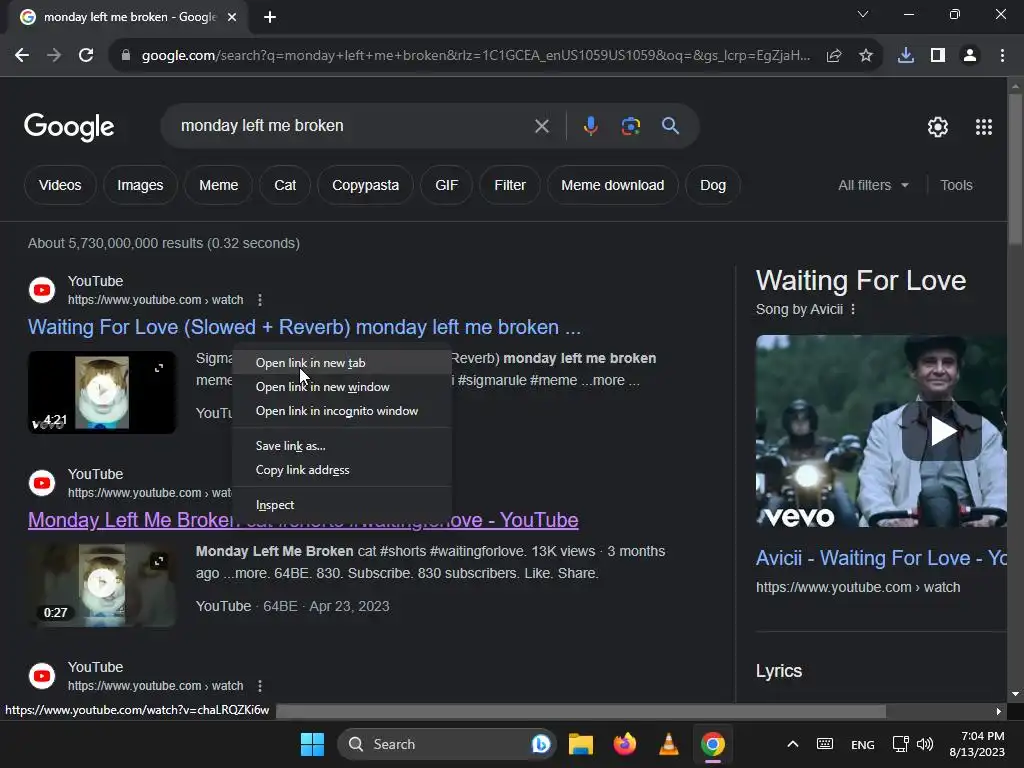1024x768 pixels.
Task: Open the Waiting For Love (Slowed + Reverb) result
Action: (304, 327)
